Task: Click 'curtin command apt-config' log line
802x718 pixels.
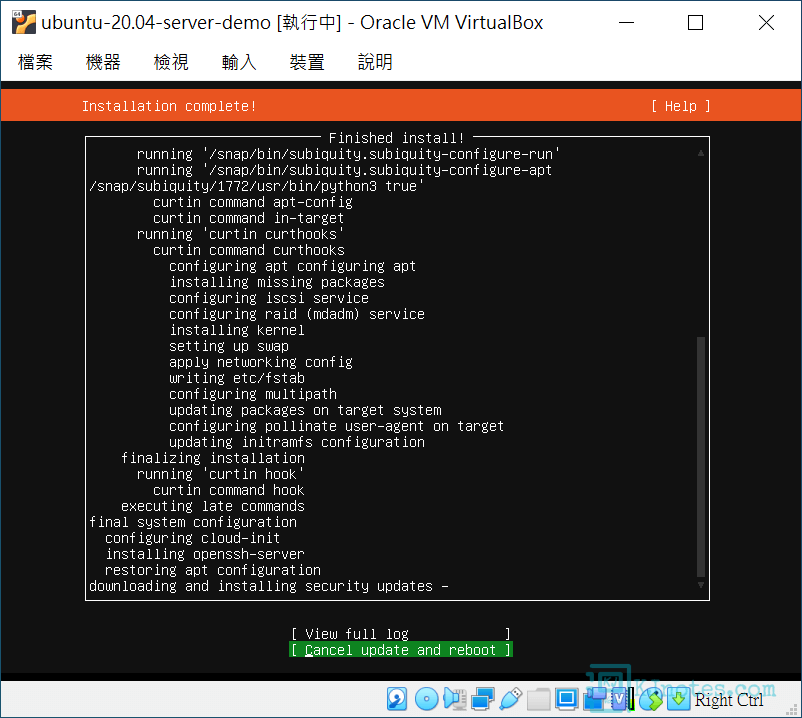Action: [253, 202]
